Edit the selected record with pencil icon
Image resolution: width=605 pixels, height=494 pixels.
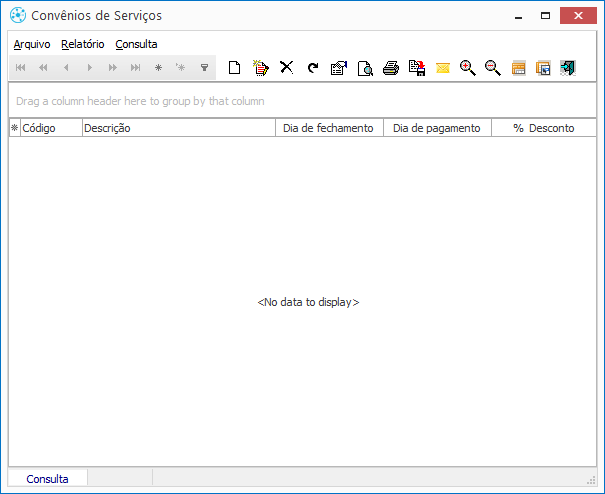pos(261,68)
